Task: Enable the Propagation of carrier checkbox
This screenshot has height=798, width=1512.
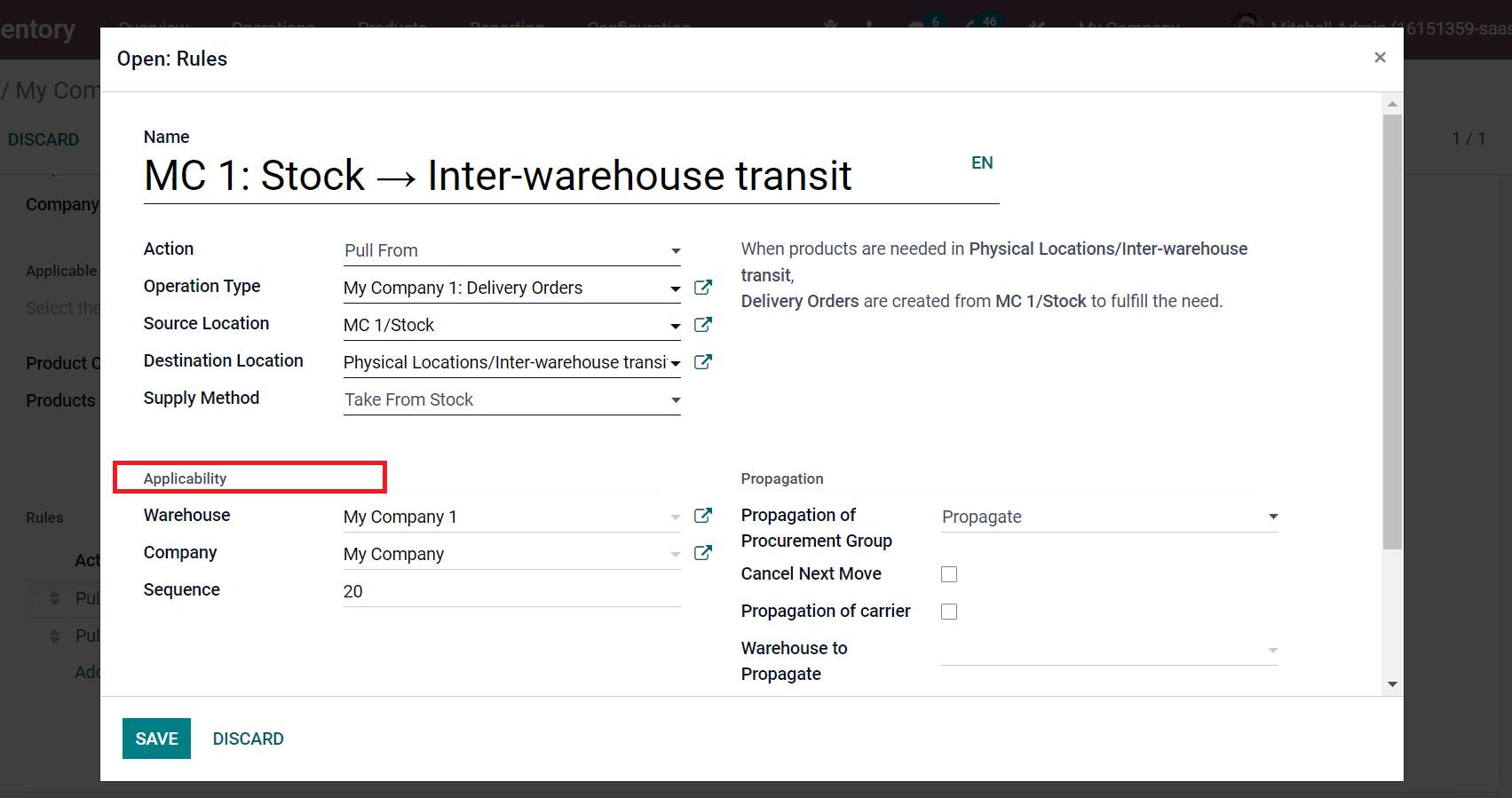Action: coord(949,612)
